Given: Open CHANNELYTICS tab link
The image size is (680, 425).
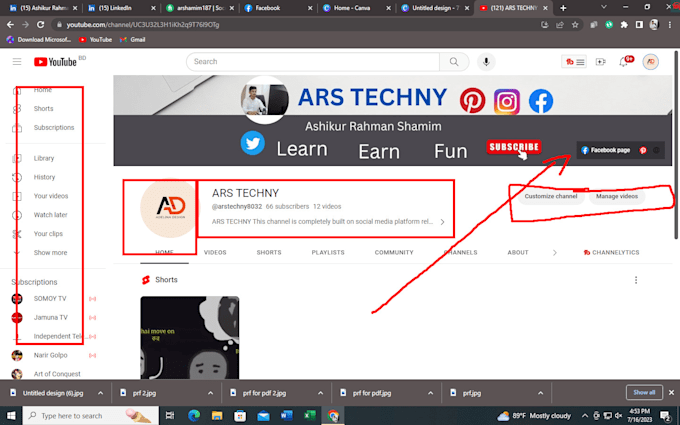Looking at the screenshot, I should [x=611, y=252].
